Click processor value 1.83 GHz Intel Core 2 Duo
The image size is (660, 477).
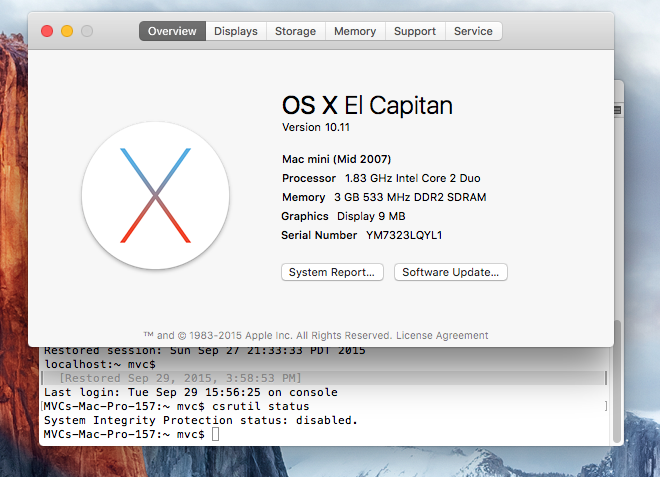click(412, 178)
